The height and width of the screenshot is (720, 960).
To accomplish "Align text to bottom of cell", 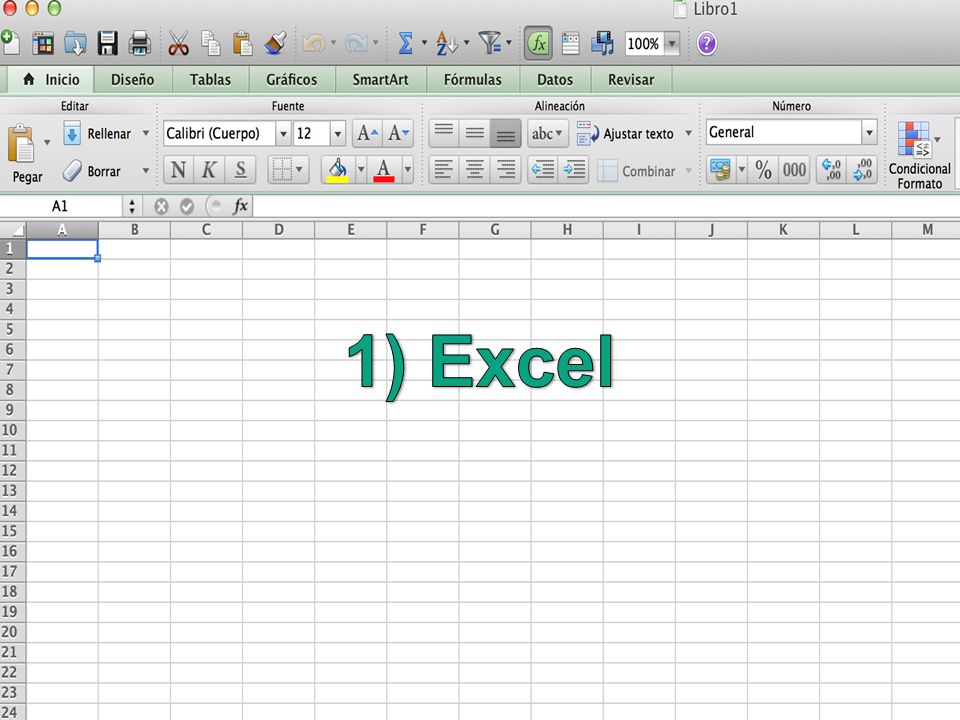I will coord(506,133).
